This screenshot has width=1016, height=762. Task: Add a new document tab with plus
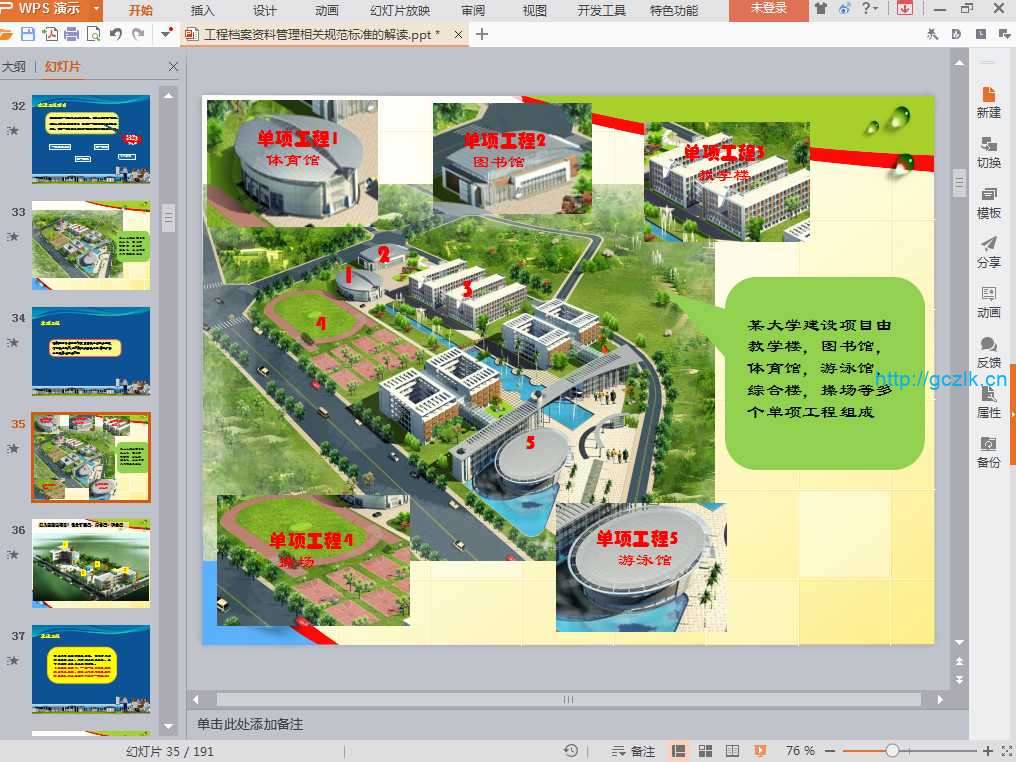click(x=482, y=34)
